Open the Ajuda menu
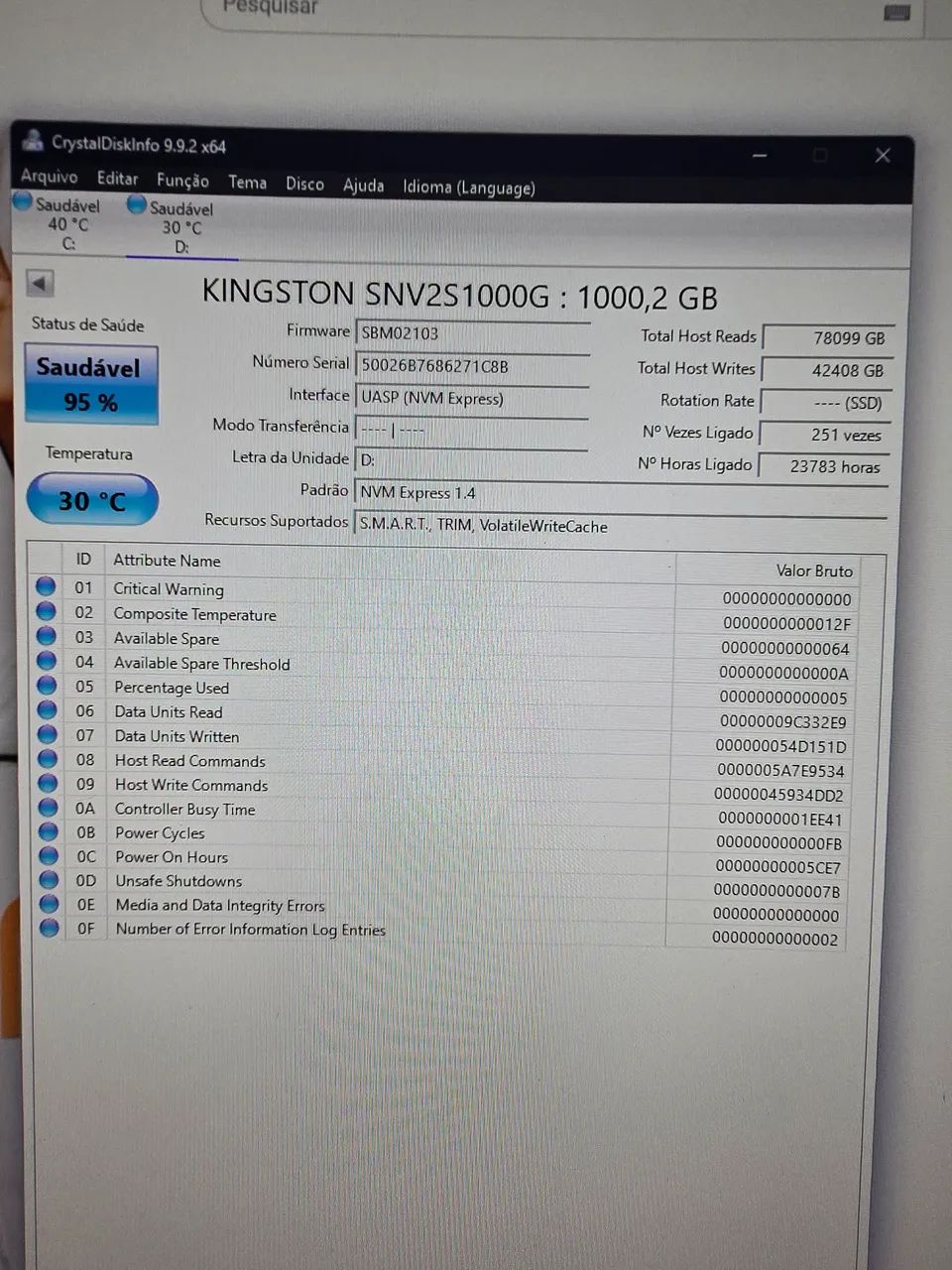The height and width of the screenshot is (1270, 952). tap(363, 186)
